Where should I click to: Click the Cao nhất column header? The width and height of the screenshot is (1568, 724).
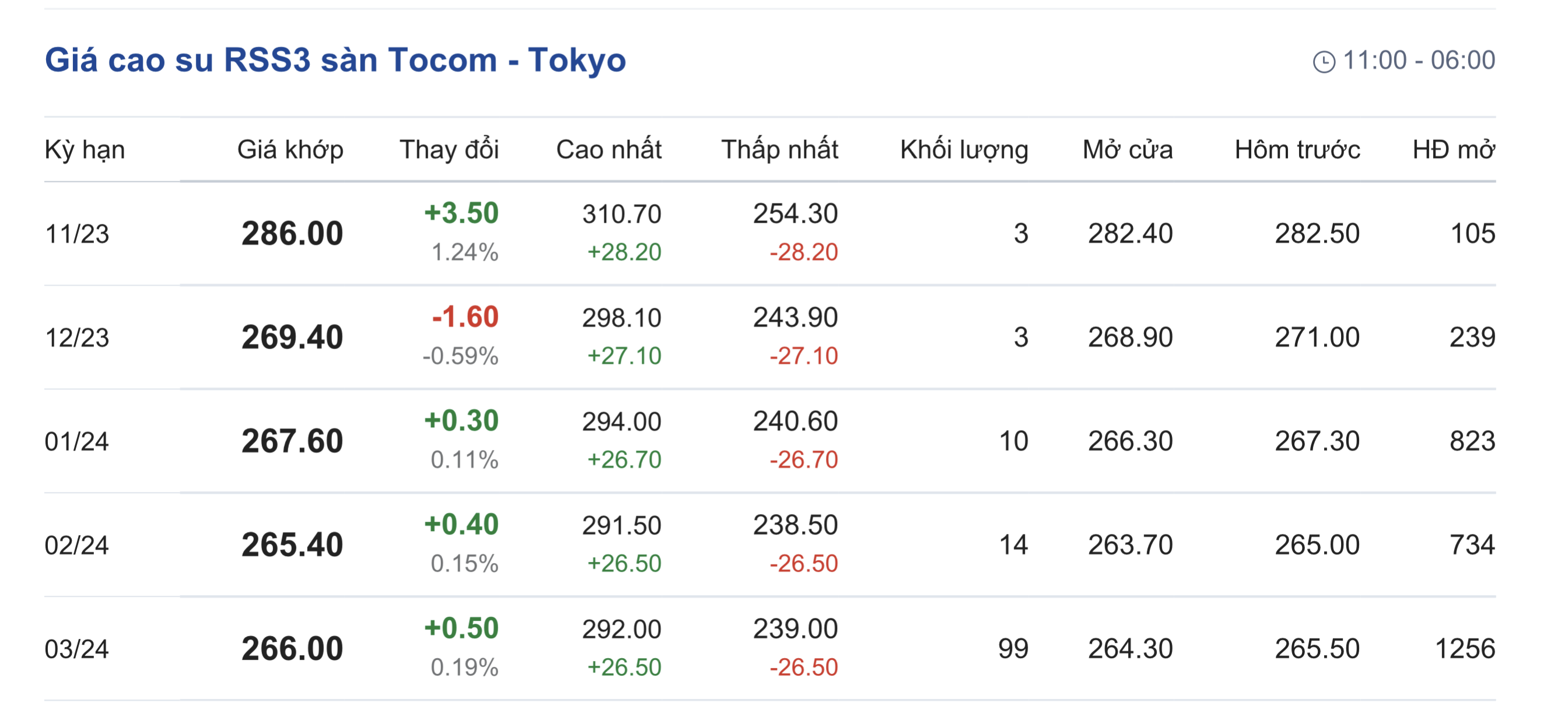(x=608, y=150)
